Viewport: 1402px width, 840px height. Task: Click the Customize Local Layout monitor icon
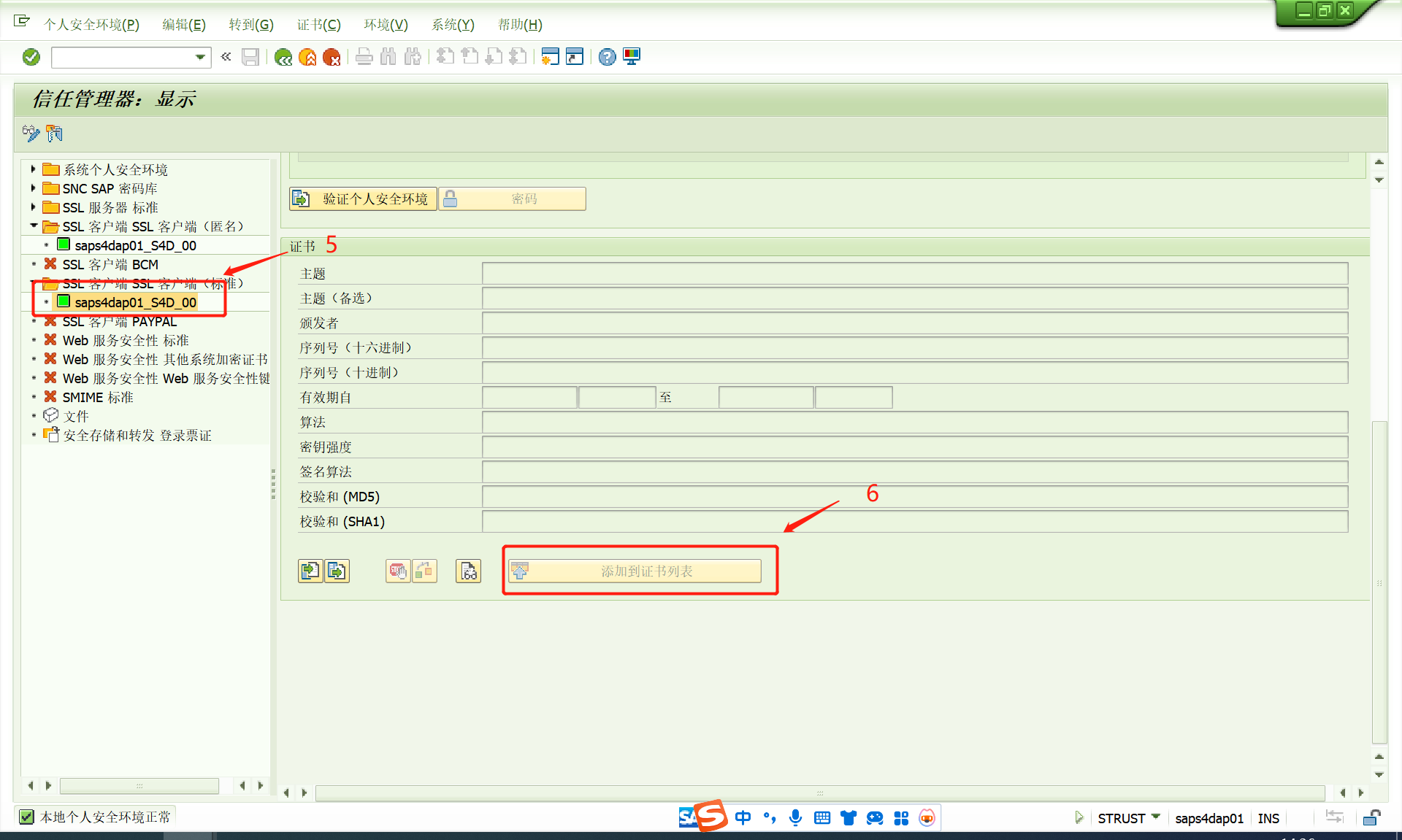pos(632,57)
